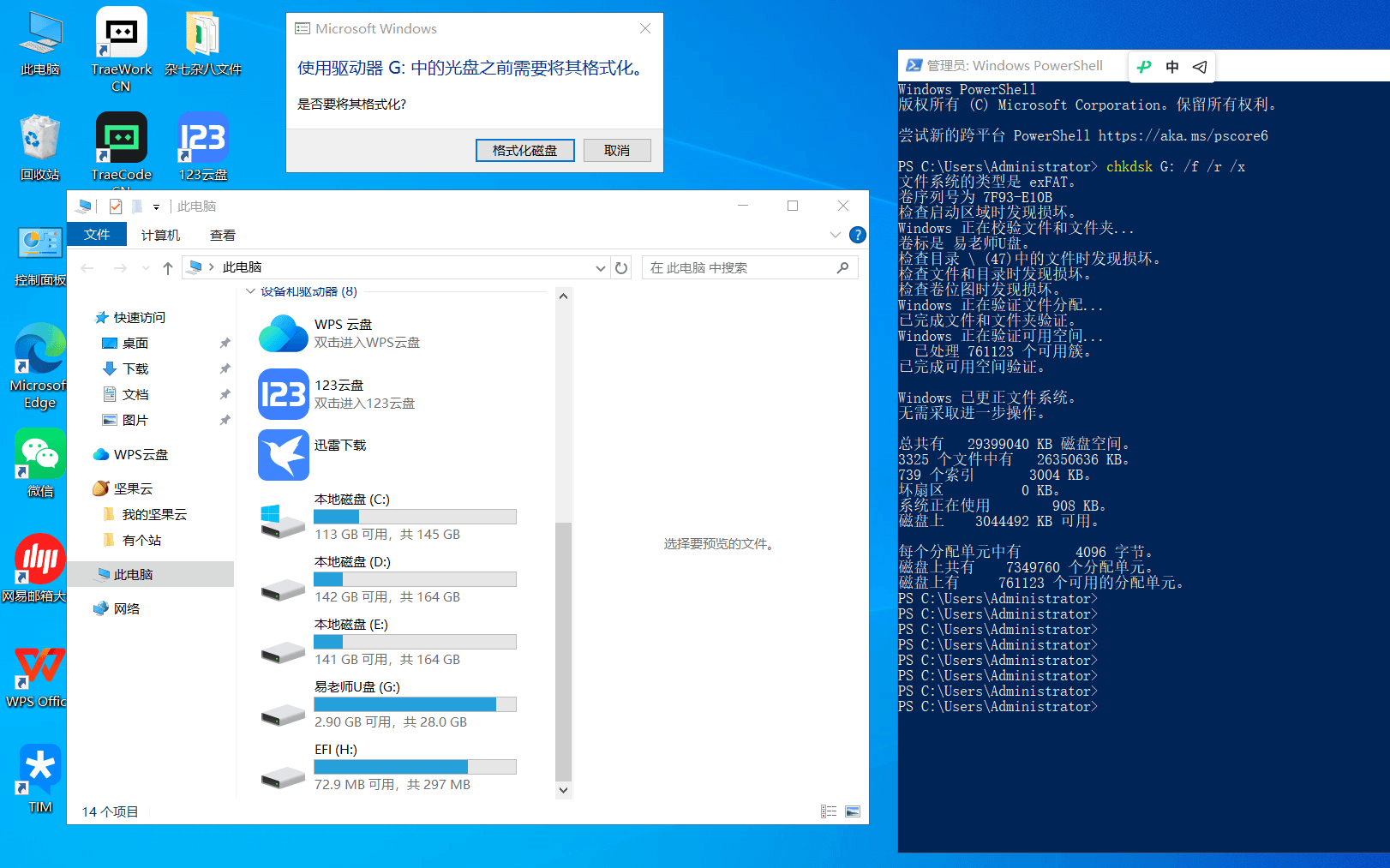1390x868 pixels.
Task: Open the 计算机 ribbon tab
Action: click(x=161, y=235)
